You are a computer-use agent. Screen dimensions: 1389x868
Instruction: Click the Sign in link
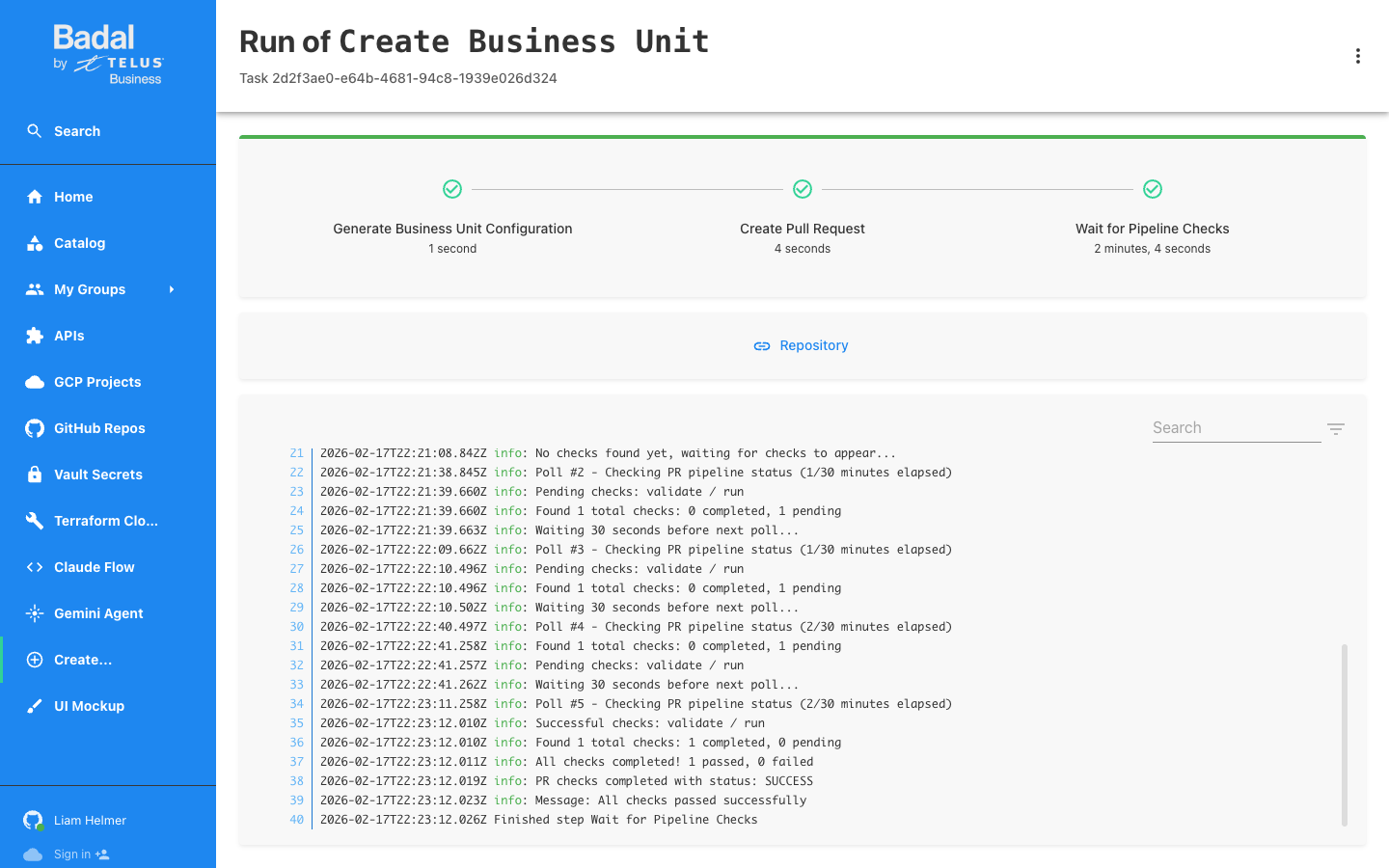click(x=72, y=854)
